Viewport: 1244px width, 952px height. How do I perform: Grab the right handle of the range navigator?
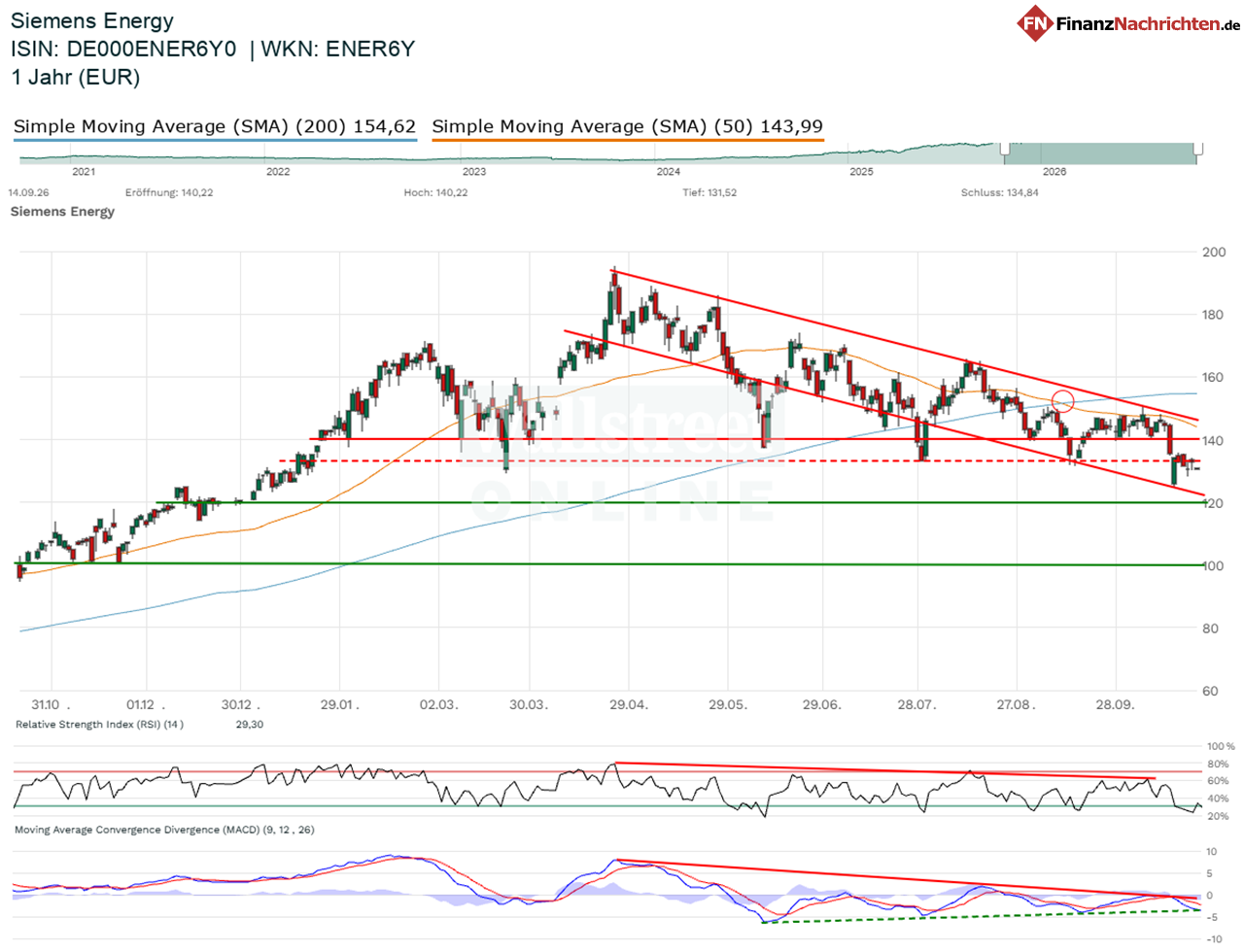click(1198, 149)
